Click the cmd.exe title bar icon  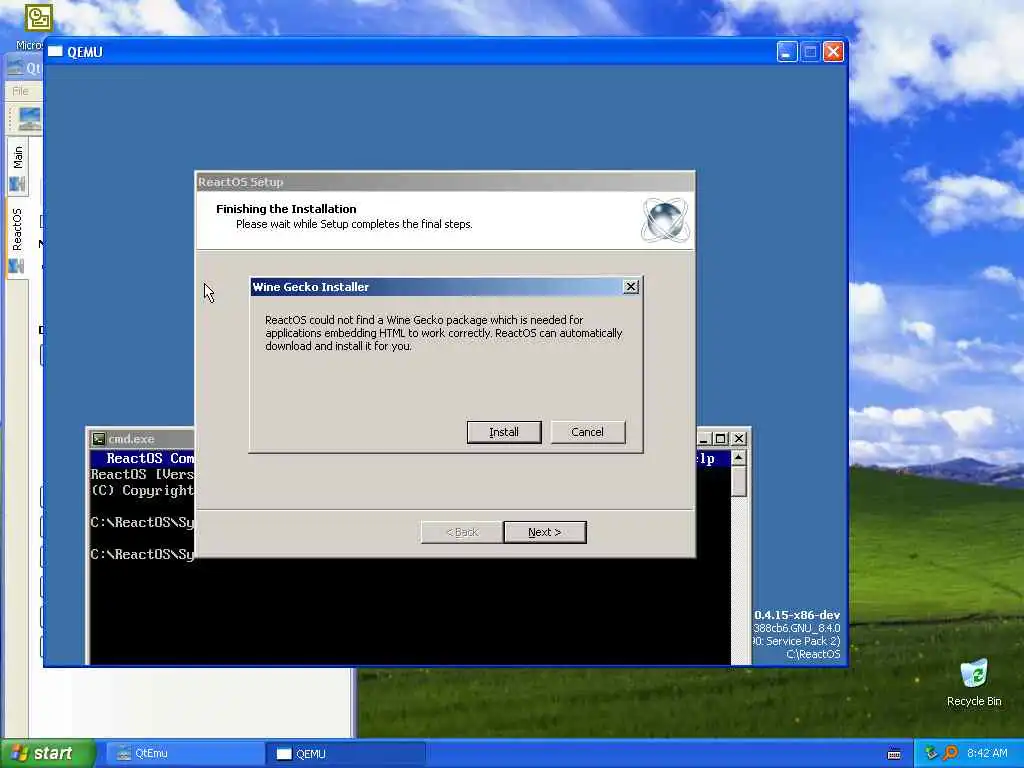[99, 439]
